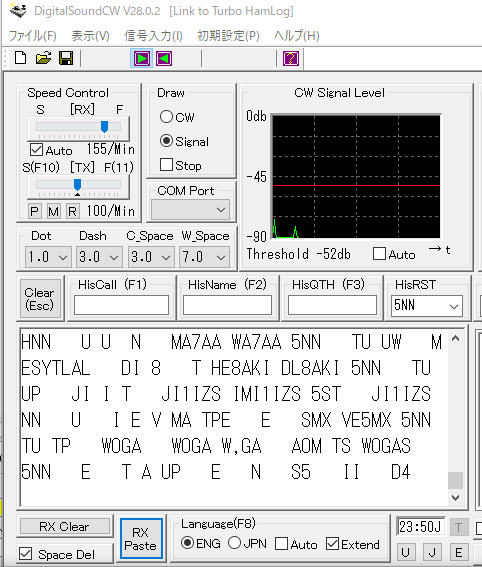The image size is (482, 567).
Task: Expand the COM Port dropdown
Action: (x=191, y=210)
